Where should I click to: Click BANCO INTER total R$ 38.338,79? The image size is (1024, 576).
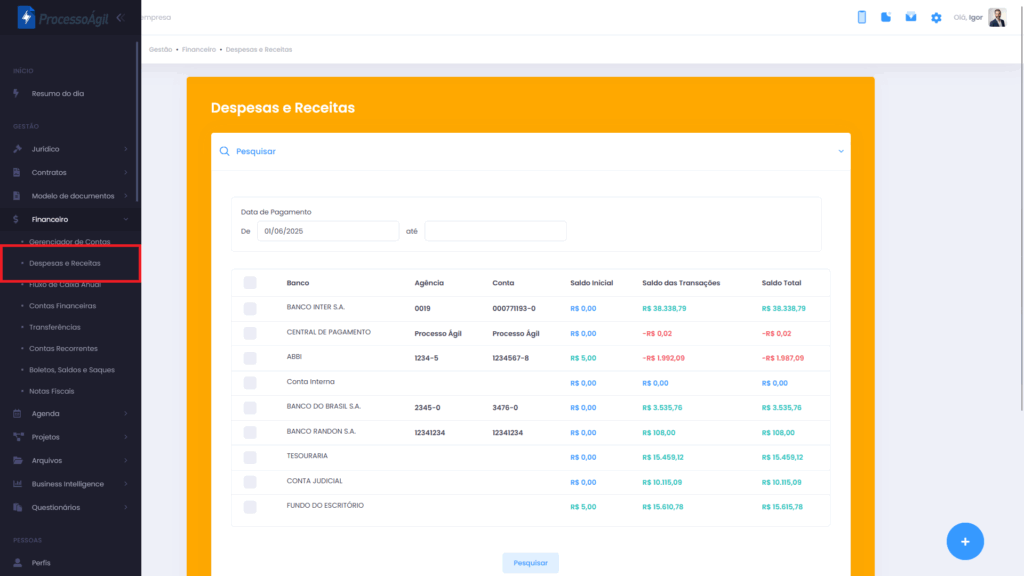(784, 308)
